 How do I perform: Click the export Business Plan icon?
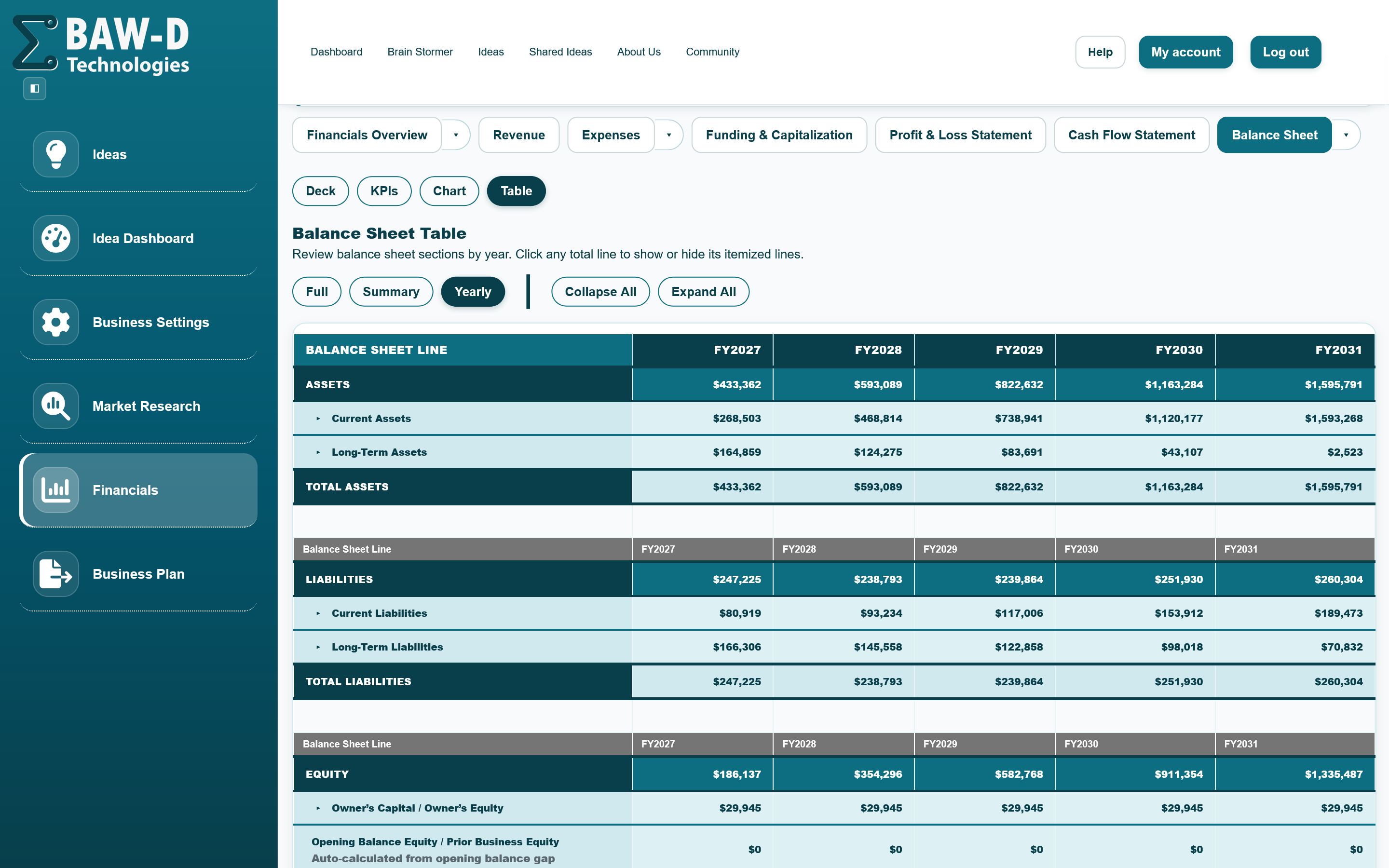(55, 573)
